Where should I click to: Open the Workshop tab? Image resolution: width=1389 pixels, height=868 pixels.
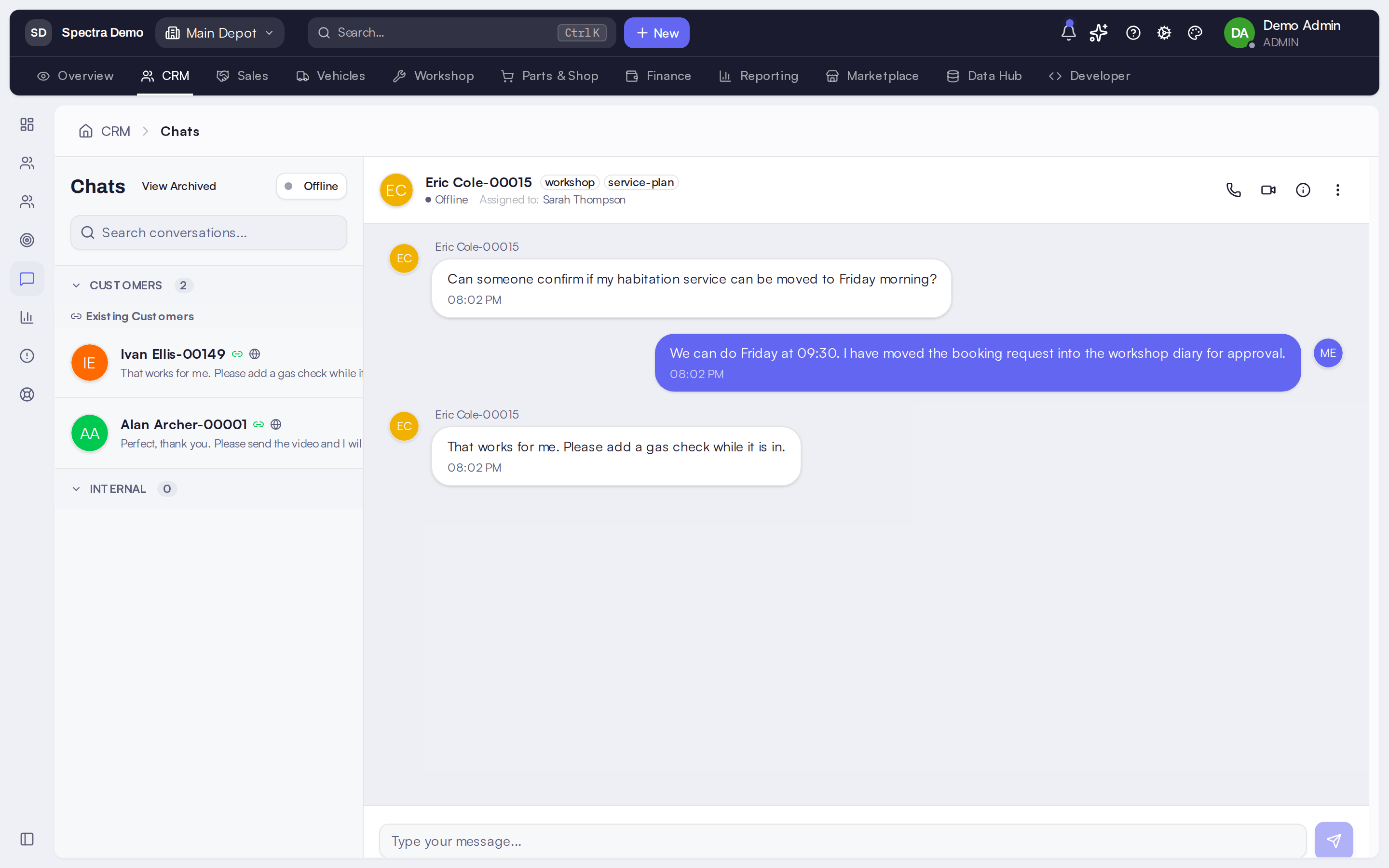click(x=434, y=76)
